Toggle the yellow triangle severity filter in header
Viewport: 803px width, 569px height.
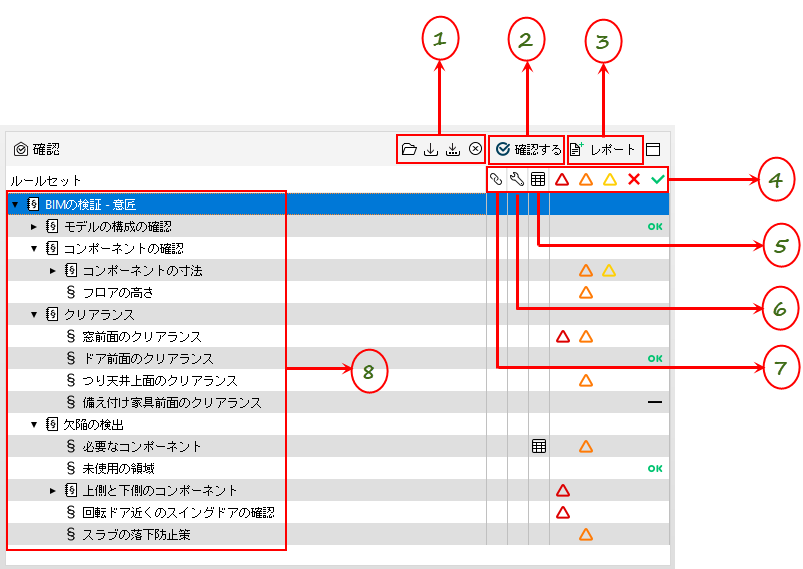(x=610, y=179)
